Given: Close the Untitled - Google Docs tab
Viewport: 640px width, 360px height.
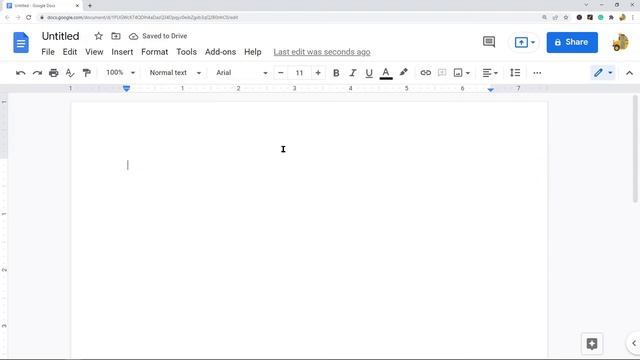Looking at the screenshot, I should tap(77, 6).
